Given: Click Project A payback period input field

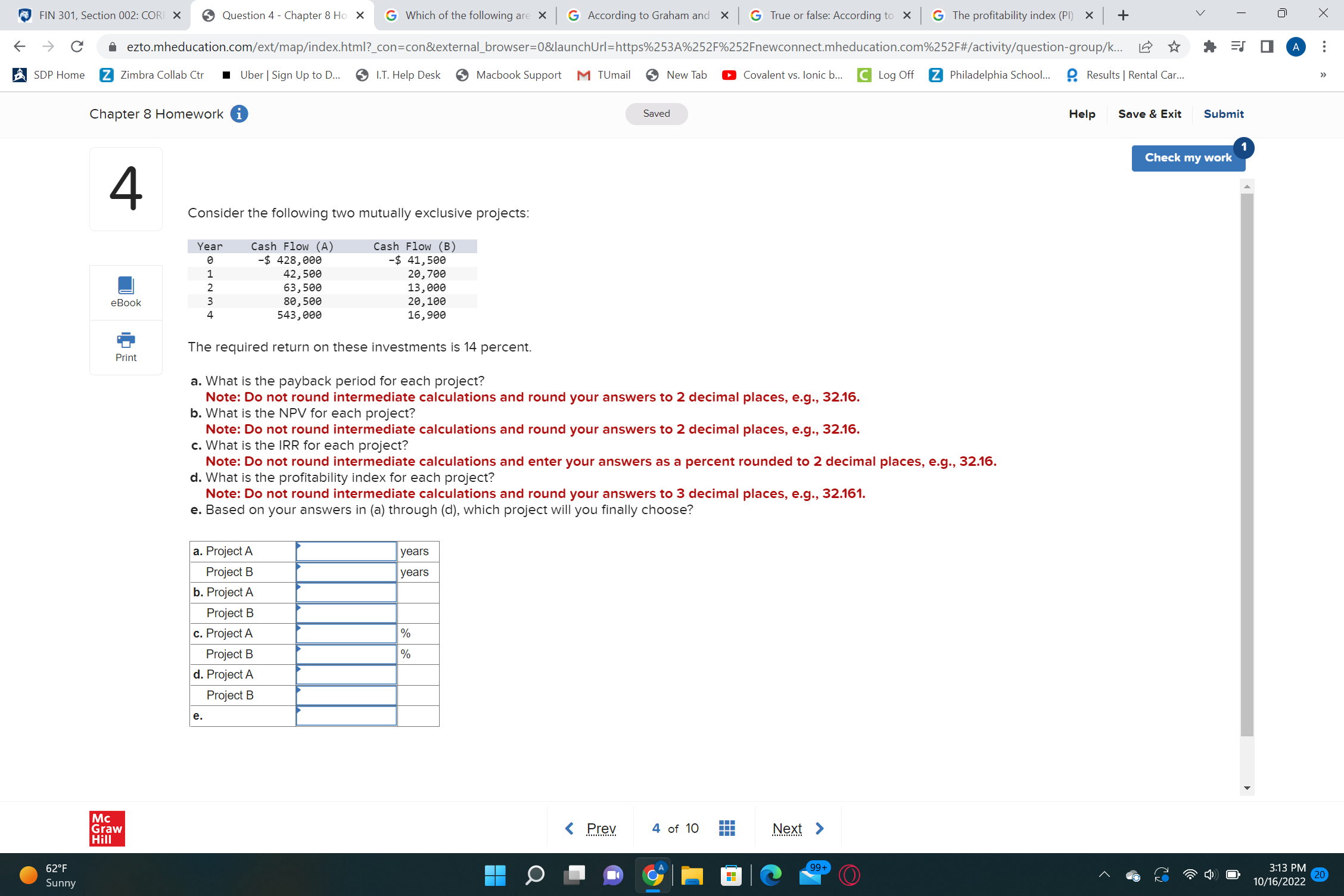Looking at the screenshot, I should click(x=346, y=551).
